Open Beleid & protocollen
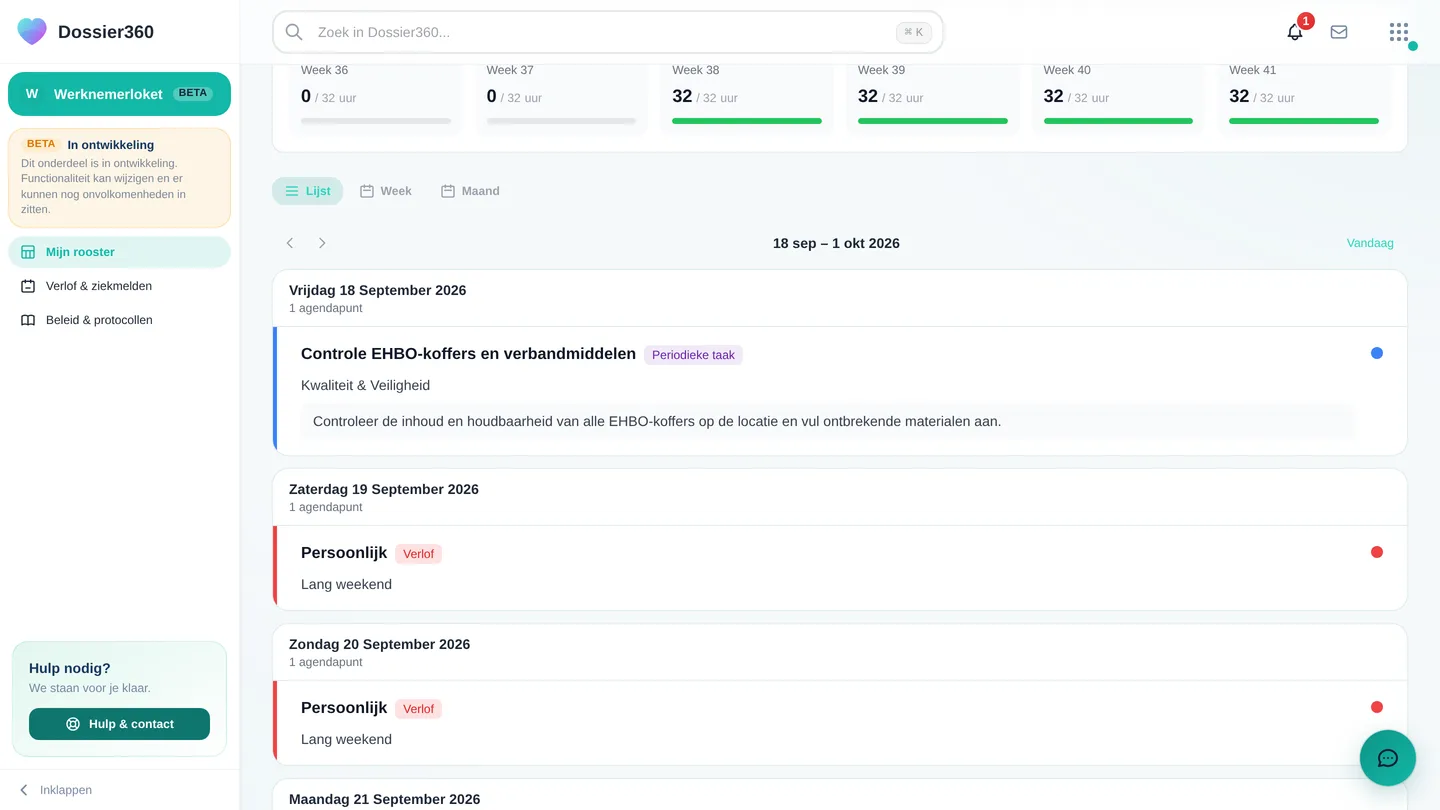The height and width of the screenshot is (810, 1440). click(x=119, y=320)
